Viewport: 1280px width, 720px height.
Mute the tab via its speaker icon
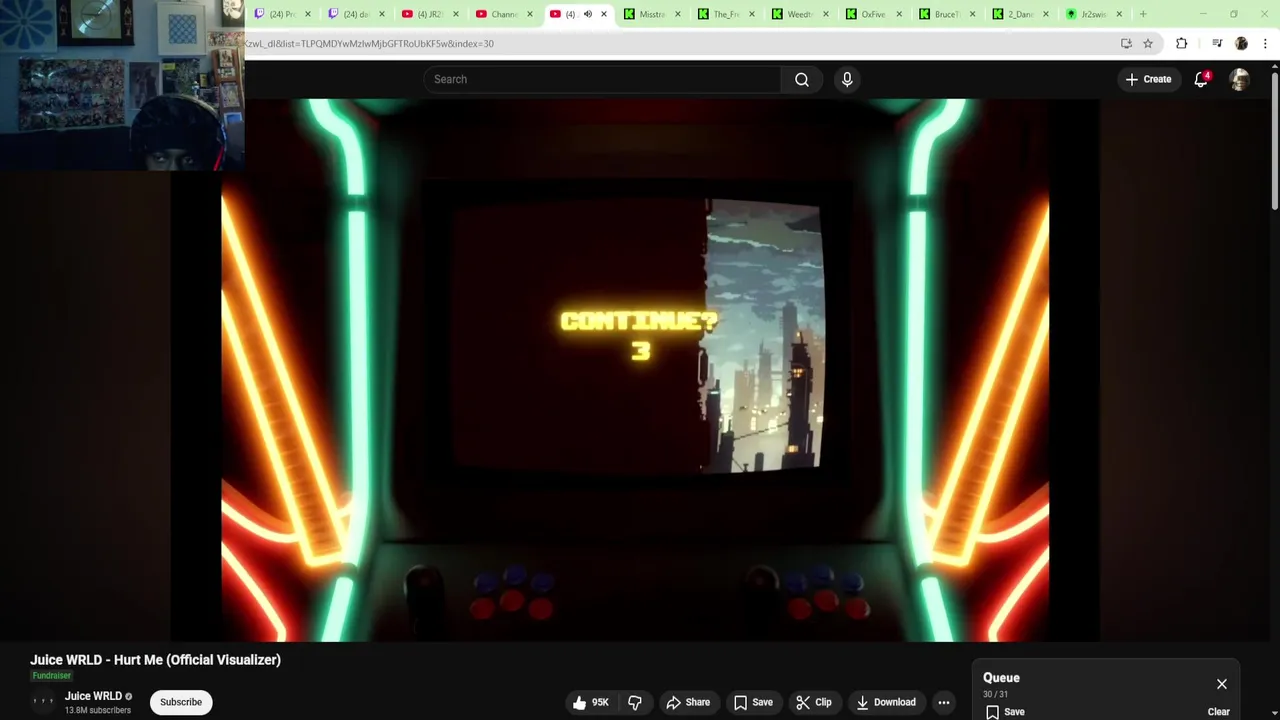coord(587,14)
